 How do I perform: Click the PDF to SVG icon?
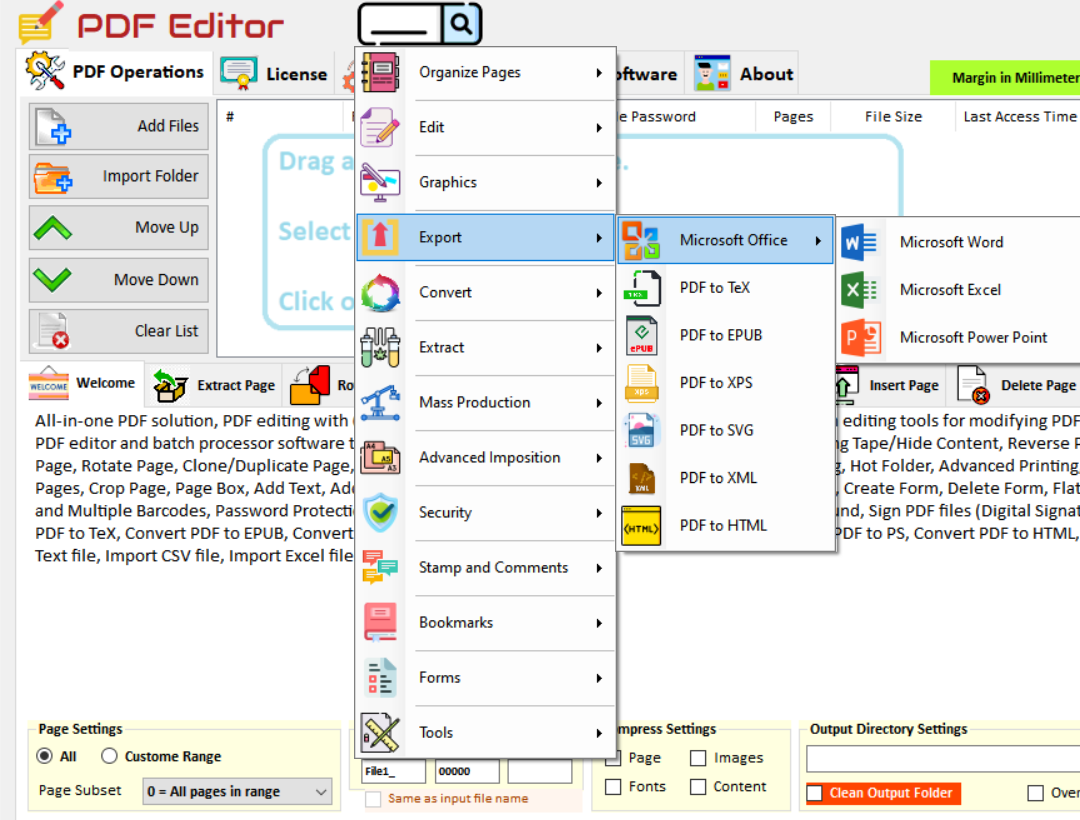click(x=641, y=430)
